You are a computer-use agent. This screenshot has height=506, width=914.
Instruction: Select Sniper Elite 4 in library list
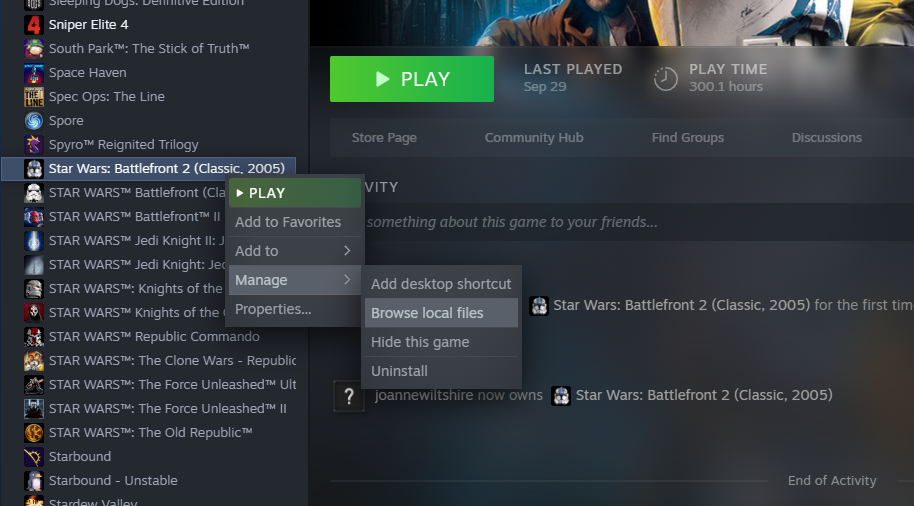[89, 24]
